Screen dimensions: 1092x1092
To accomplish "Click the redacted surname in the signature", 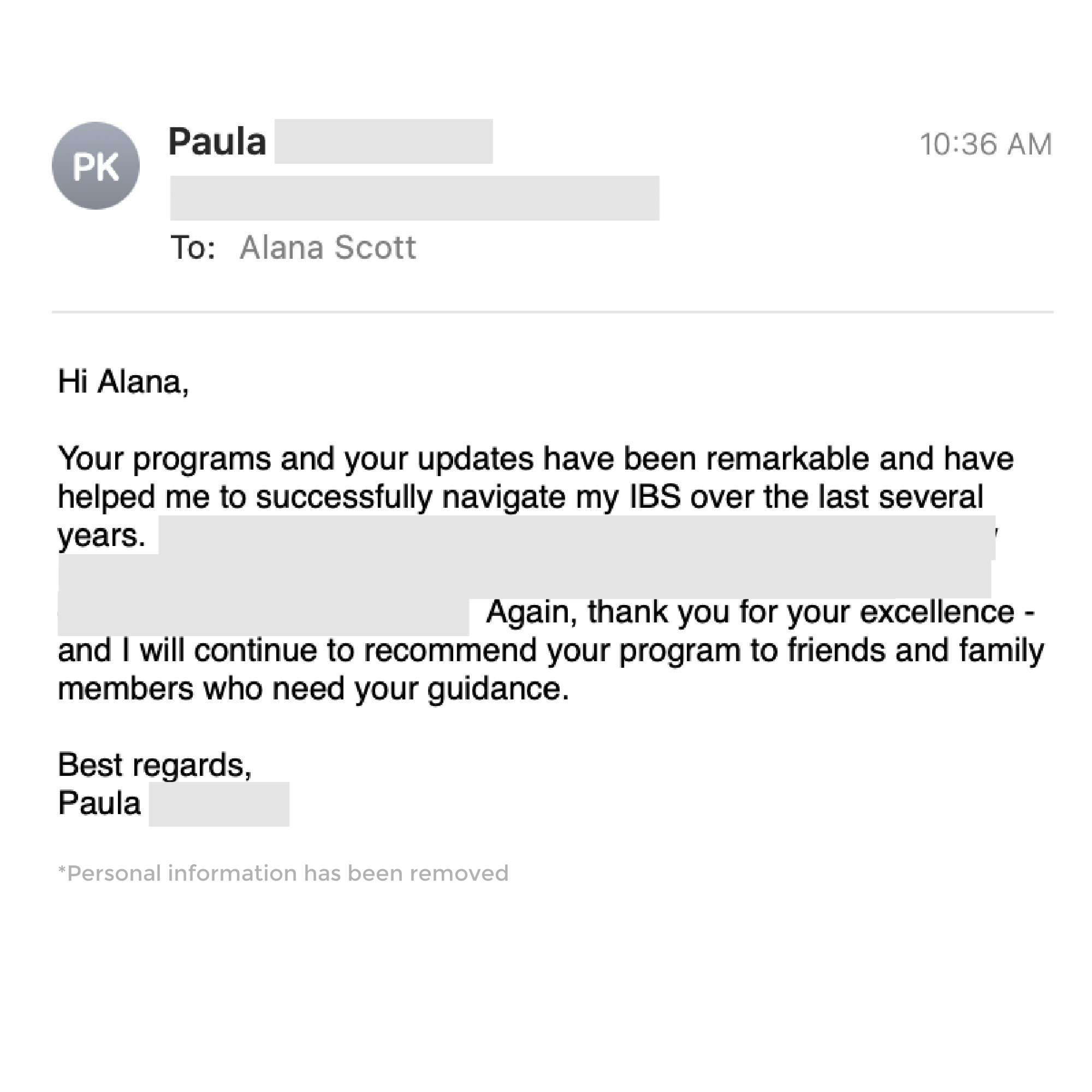I will pos(219,804).
